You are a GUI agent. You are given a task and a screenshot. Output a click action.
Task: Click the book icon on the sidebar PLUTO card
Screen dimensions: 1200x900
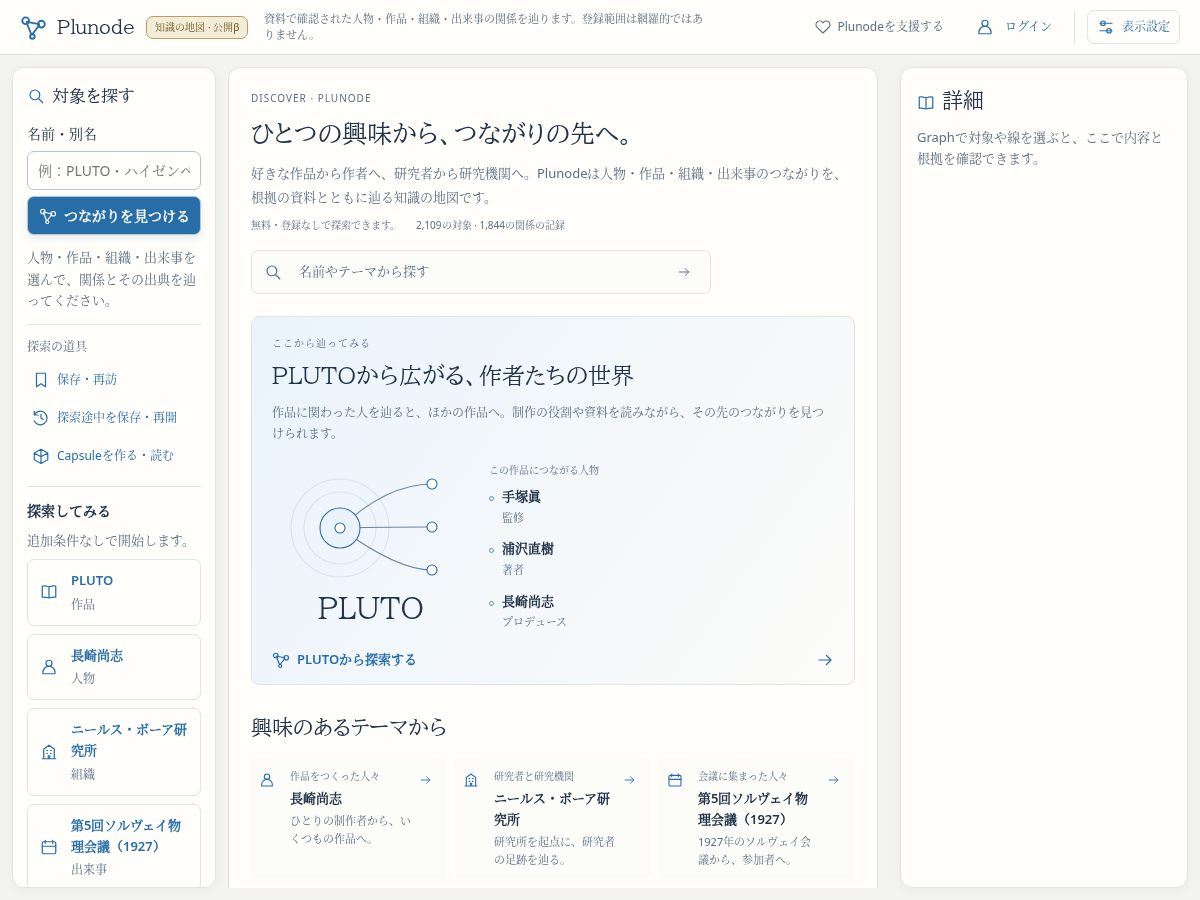click(49, 592)
